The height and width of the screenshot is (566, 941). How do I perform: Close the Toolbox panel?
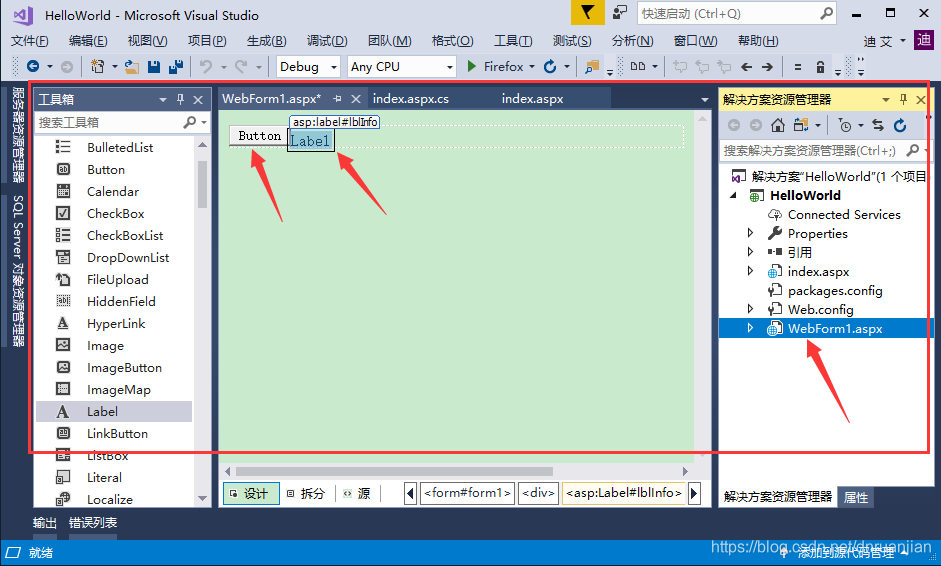(198, 100)
